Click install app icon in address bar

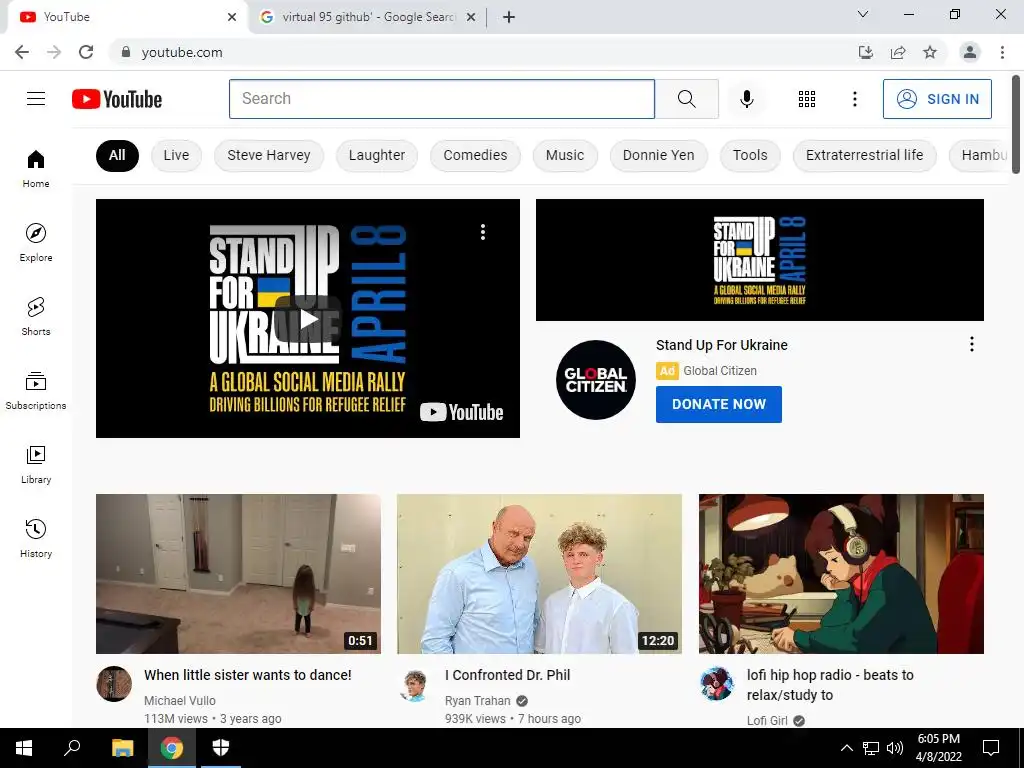(x=865, y=52)
